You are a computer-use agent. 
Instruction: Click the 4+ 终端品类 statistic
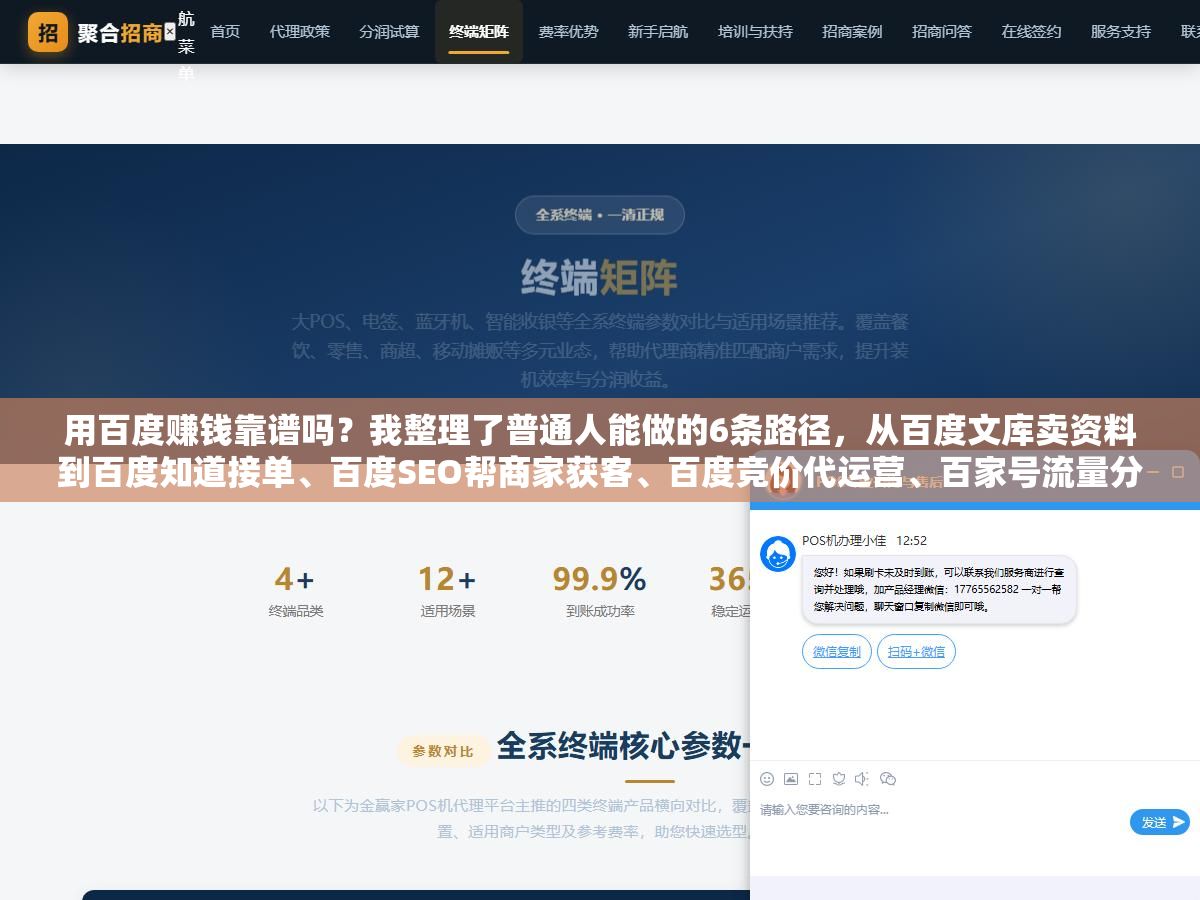[296, 590]
